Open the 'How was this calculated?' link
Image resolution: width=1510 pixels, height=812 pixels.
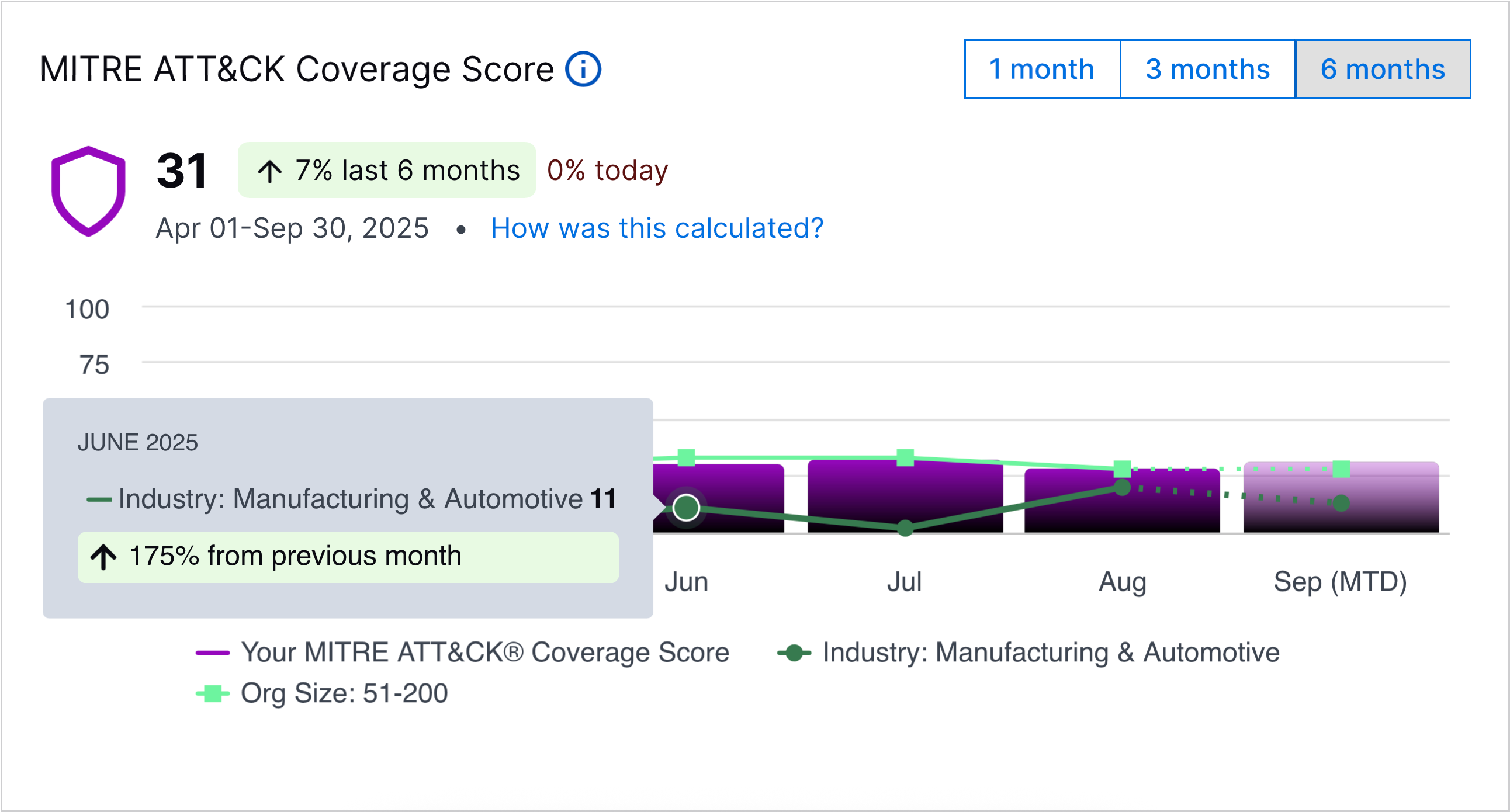(657, 228)
